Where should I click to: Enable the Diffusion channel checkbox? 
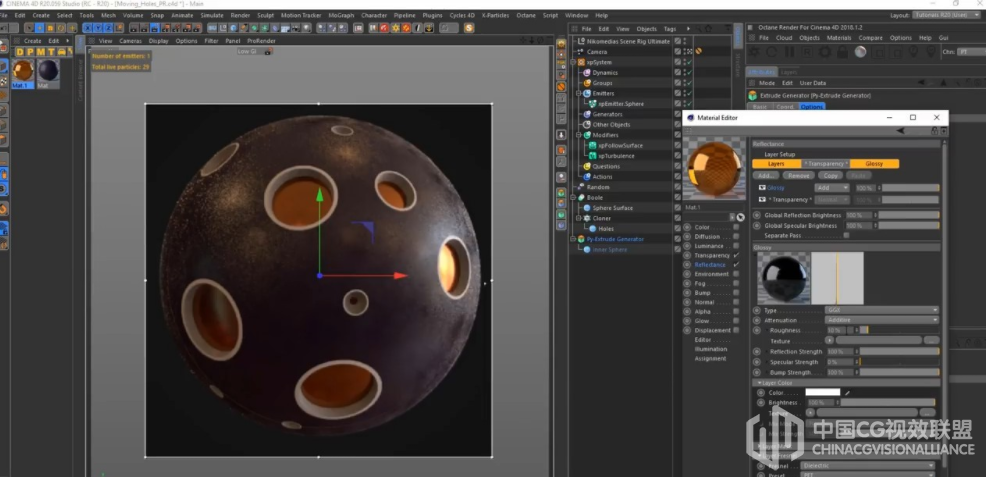[736, 237]
